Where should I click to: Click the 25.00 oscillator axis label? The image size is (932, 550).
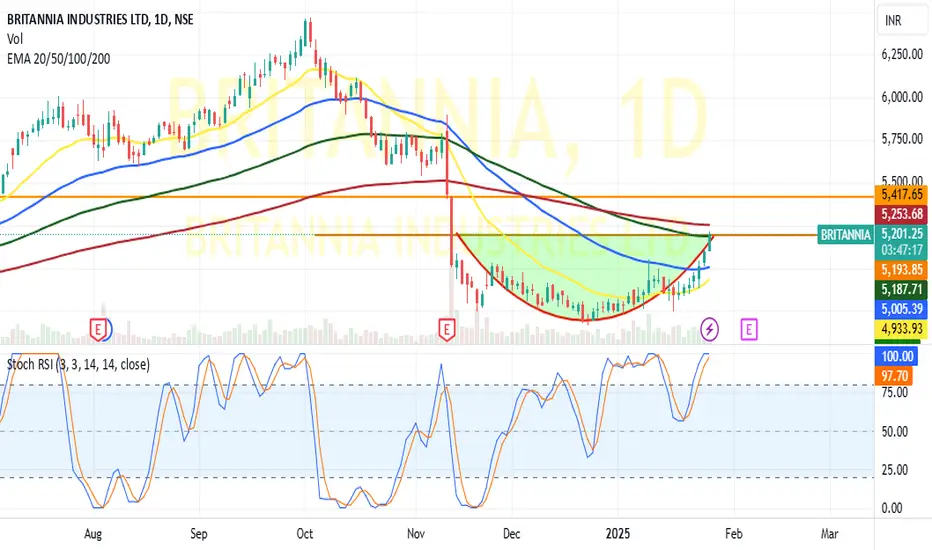(x=895, y=470)
